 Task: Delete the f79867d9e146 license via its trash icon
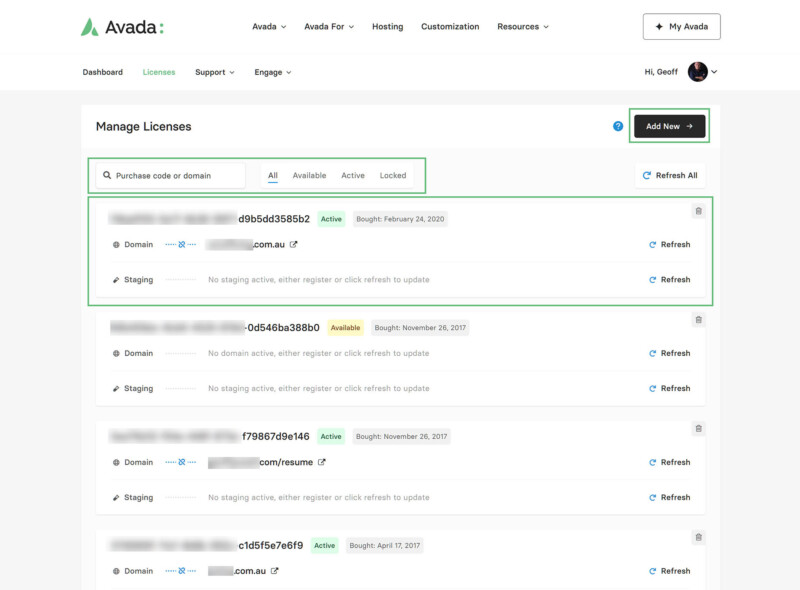point(698,427)
